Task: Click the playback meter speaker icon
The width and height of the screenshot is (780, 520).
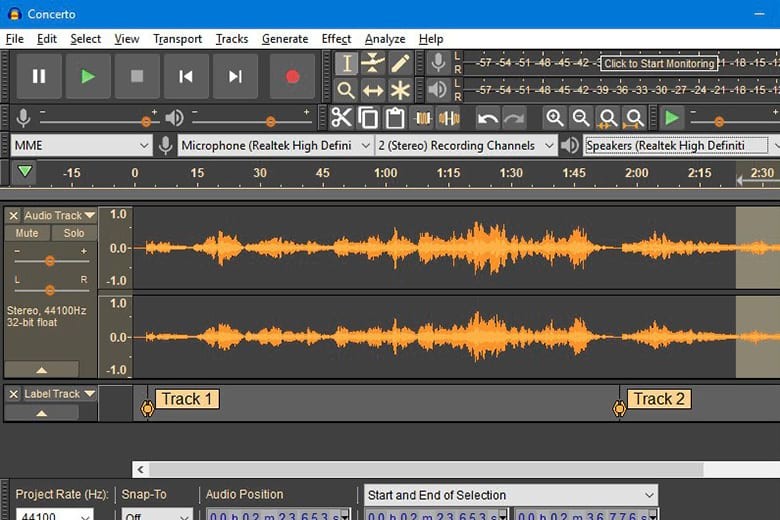Action: [438, 90]
